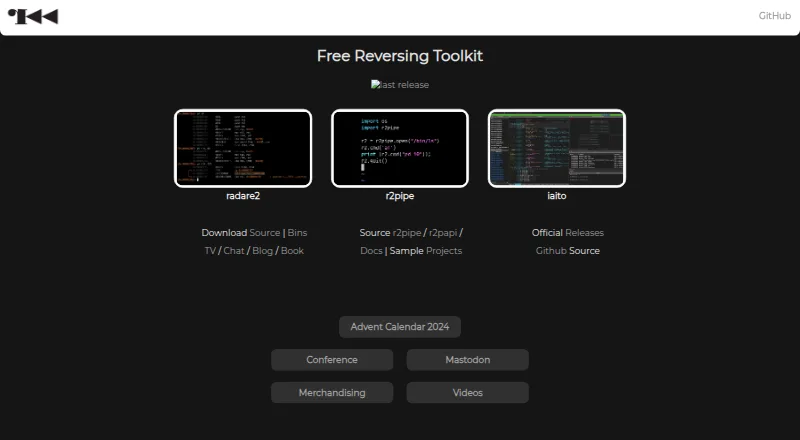Click the radare2 caption text
Viewport: 800px width, 440px height.
tap(243, 196)
